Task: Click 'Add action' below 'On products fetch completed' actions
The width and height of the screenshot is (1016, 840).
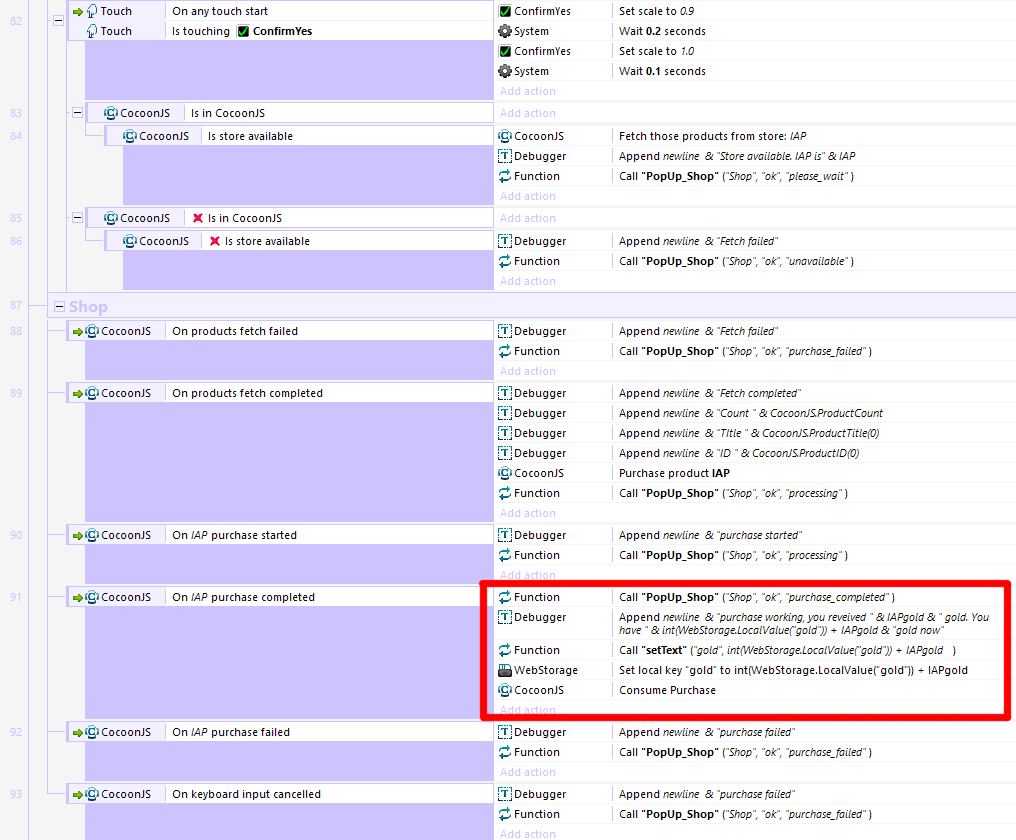Action: [528, 513]
